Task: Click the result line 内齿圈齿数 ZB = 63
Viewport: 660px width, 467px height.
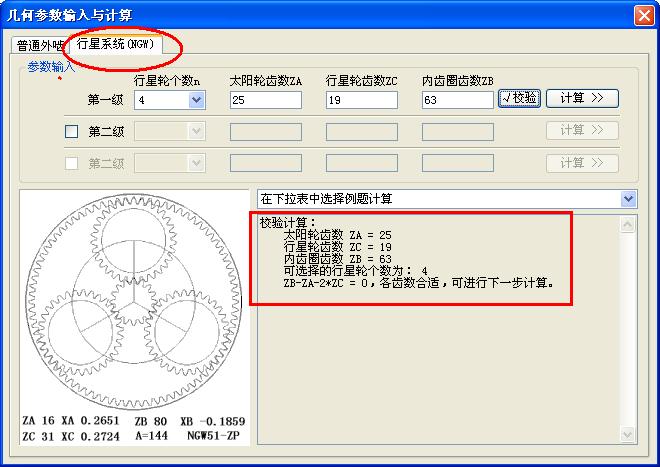Action: [338, 259]
